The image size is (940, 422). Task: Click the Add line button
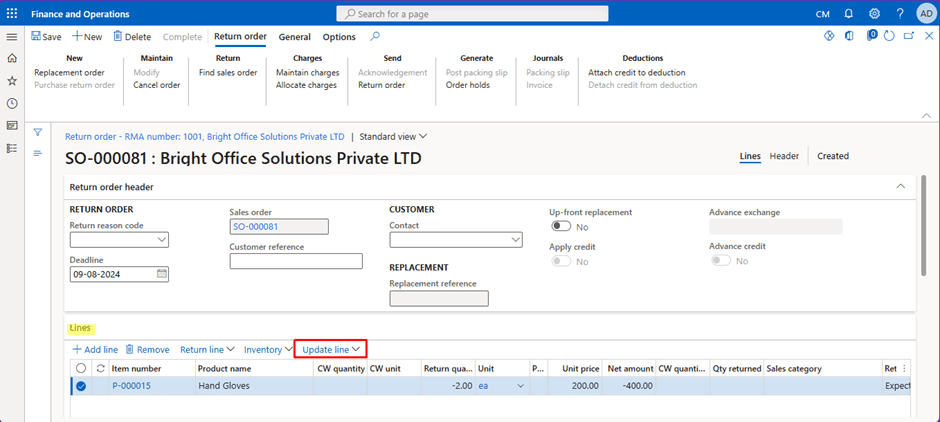tap(95, 349)
